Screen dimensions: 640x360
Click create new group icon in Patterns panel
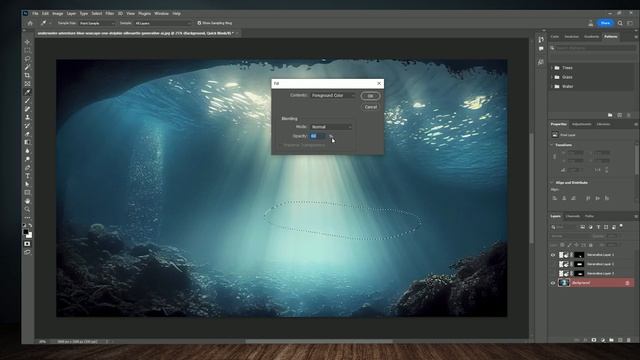[610, 116]
